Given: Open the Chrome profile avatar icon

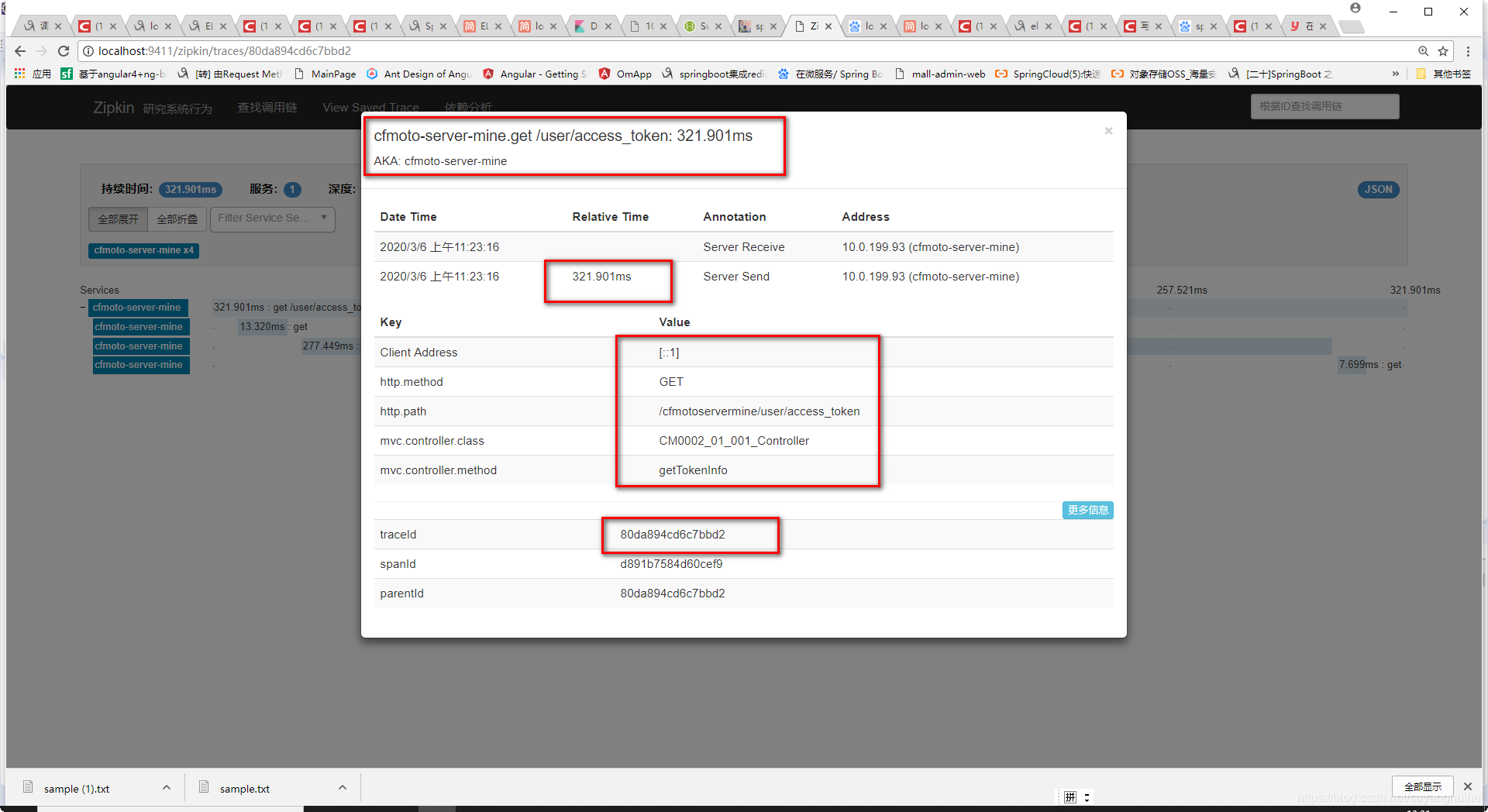Looking at the screenshot, I should (x=1355, y=9).
